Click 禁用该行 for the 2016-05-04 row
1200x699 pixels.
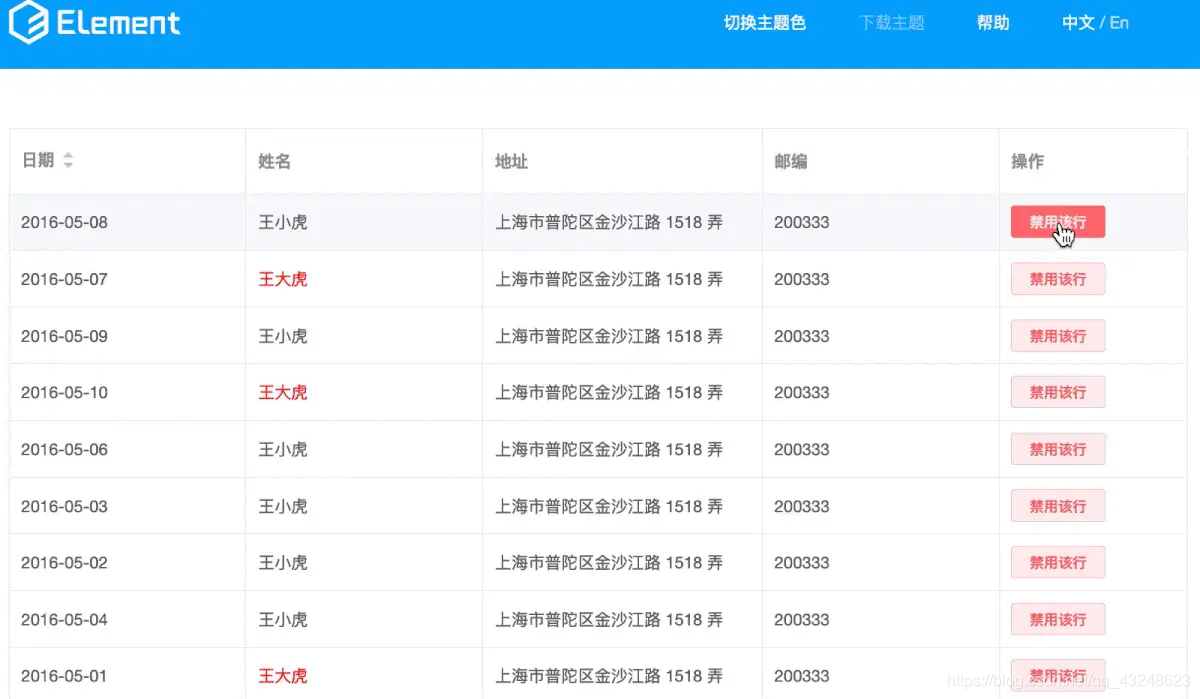(x=1057, y=619)
